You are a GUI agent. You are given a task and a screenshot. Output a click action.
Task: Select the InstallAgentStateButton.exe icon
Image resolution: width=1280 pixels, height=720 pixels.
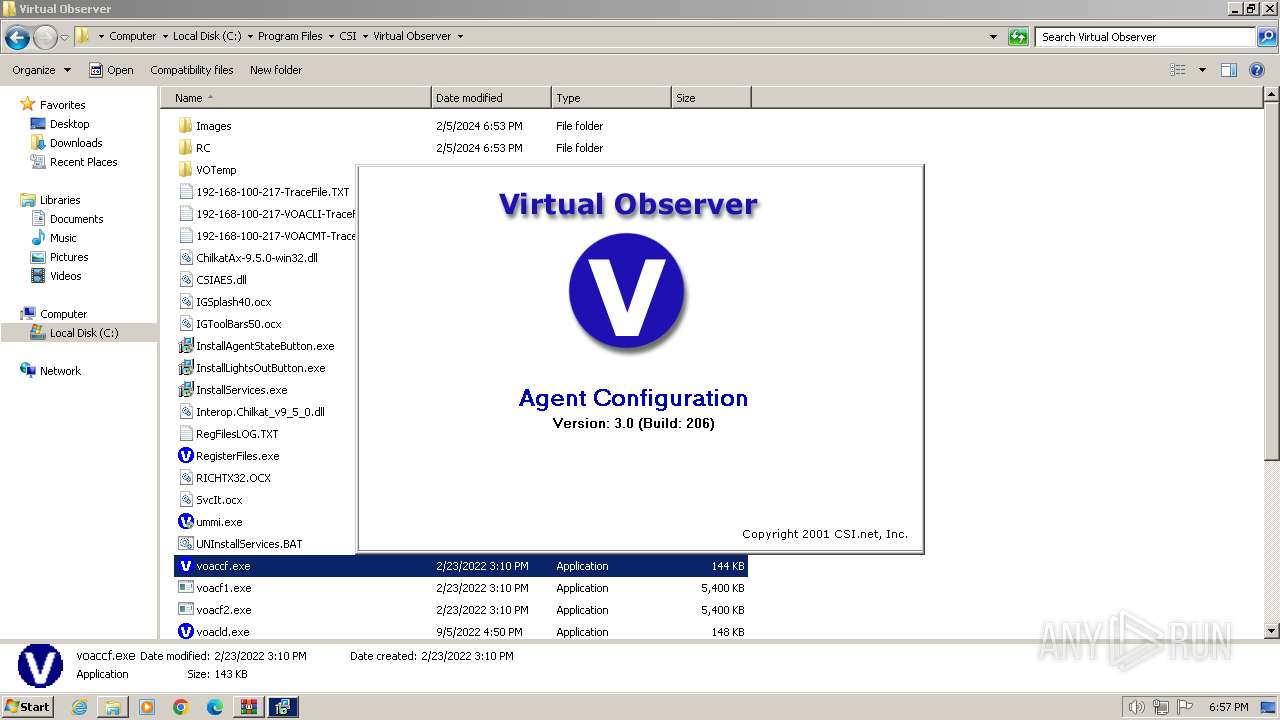(185, 346)
